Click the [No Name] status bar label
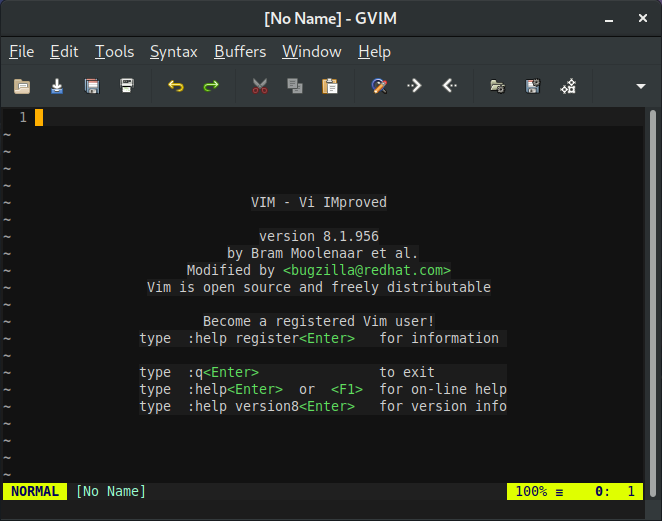Image resolution: width=662 pixels, height=521 pixels. point(111,491)
